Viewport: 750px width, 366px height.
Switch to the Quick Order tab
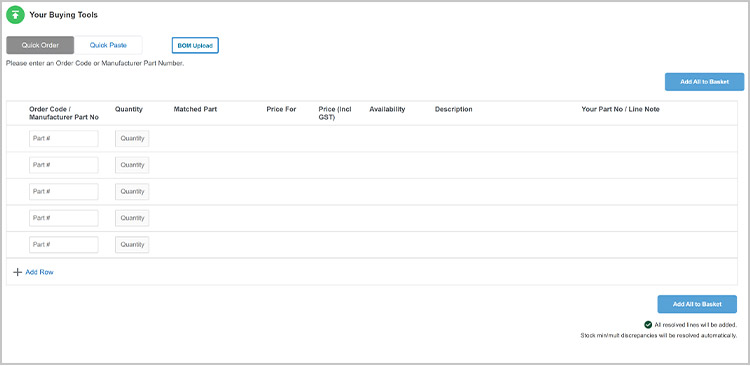point(40,45)
